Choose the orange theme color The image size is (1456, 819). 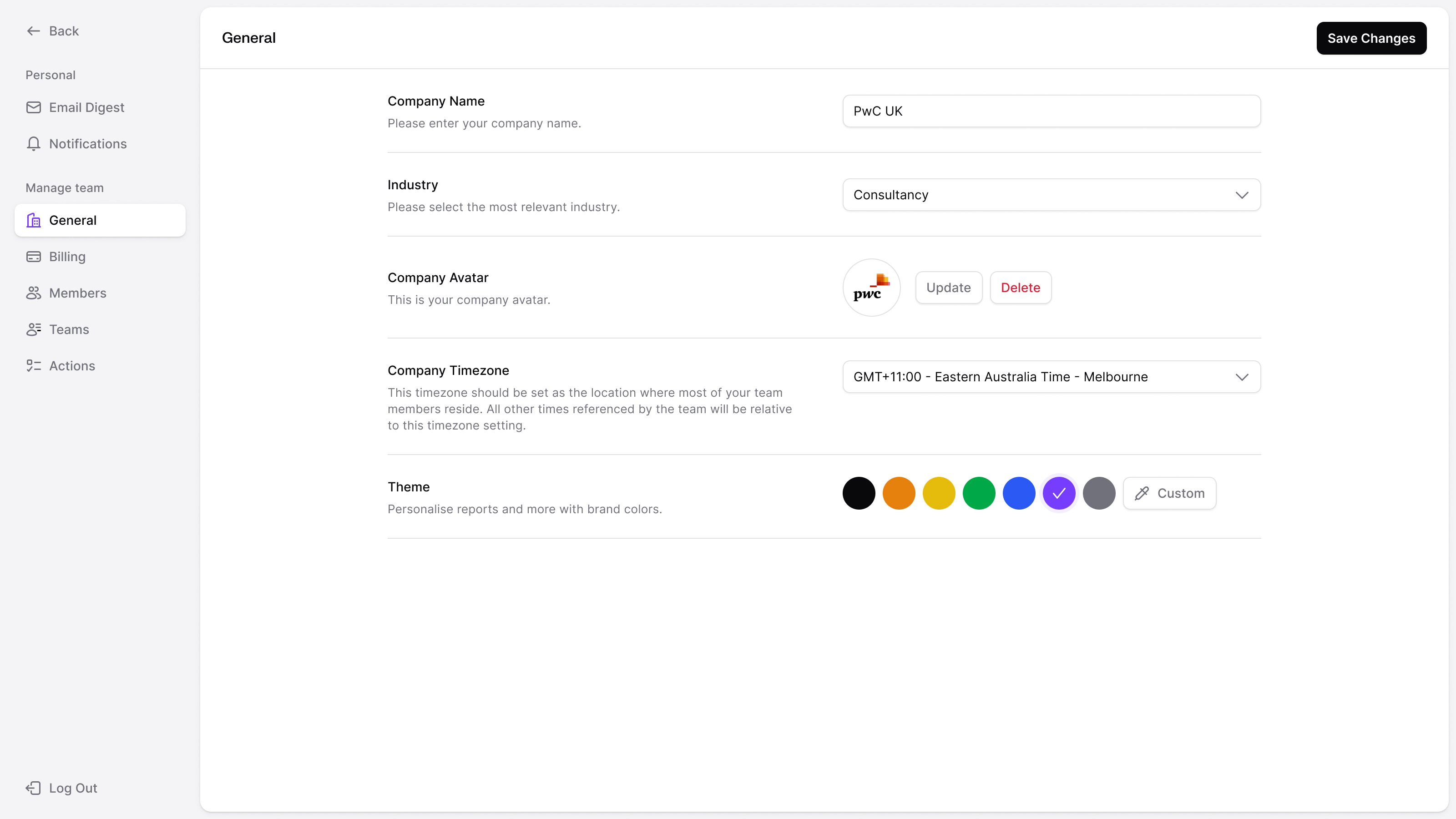[x=899, y=493]
